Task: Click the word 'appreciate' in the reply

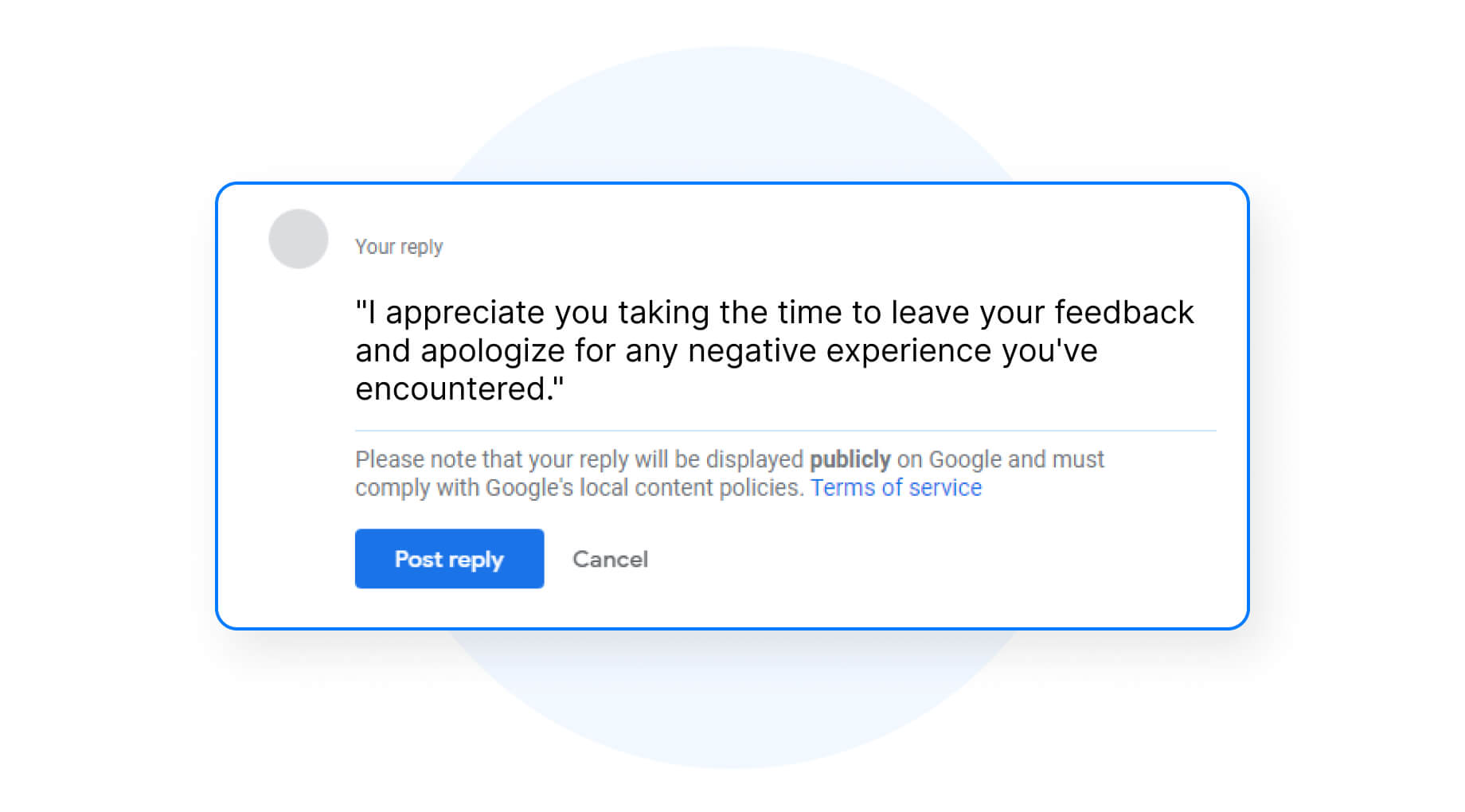Action: click(465, 313)
